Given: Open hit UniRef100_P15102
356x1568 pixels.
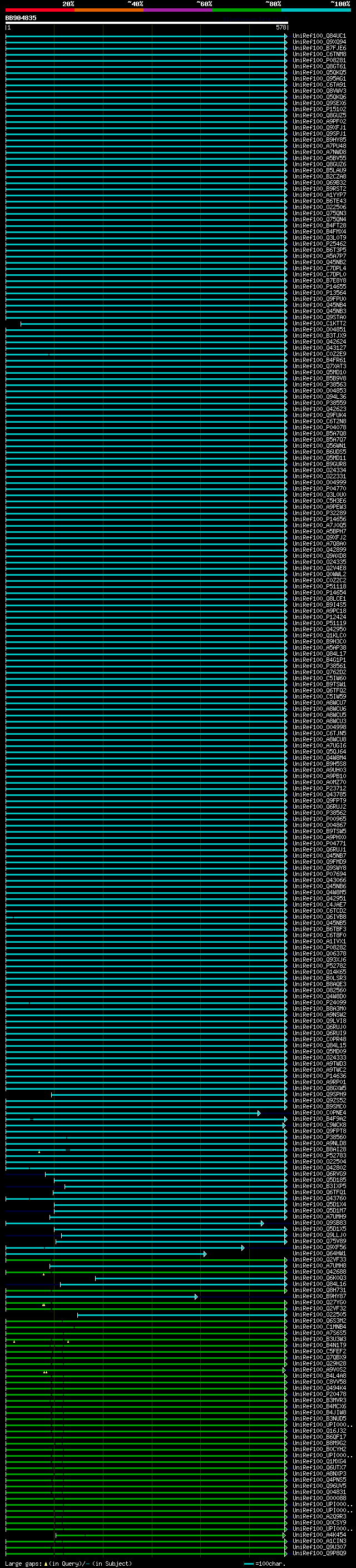Looking at the screenshot, I should click(x=319, y=110).
